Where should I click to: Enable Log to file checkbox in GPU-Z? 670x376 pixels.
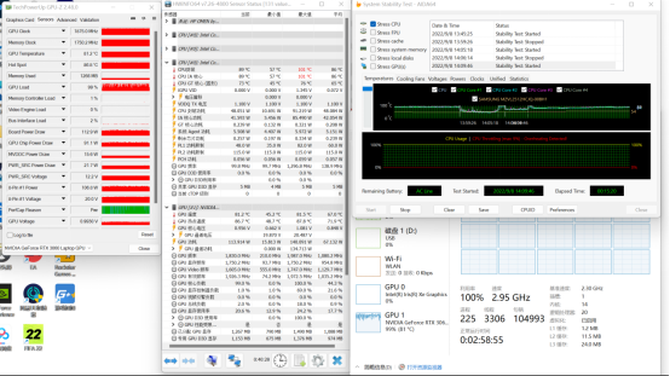coord(10,235)
